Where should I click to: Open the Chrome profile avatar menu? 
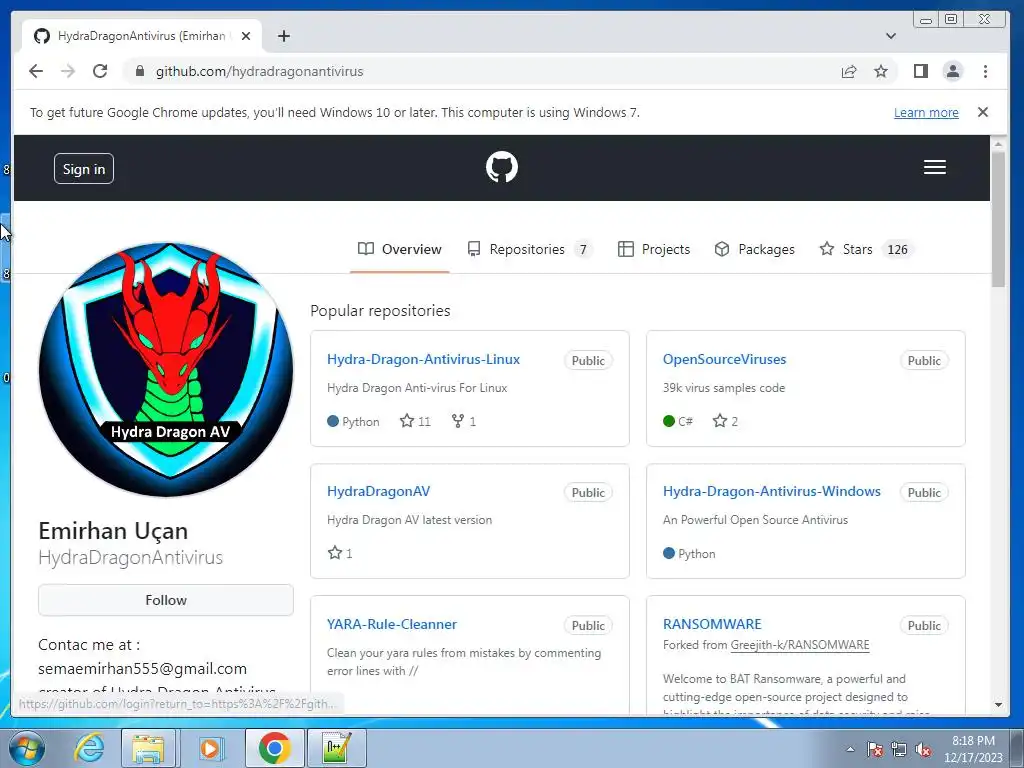click(x=953, y=71)
